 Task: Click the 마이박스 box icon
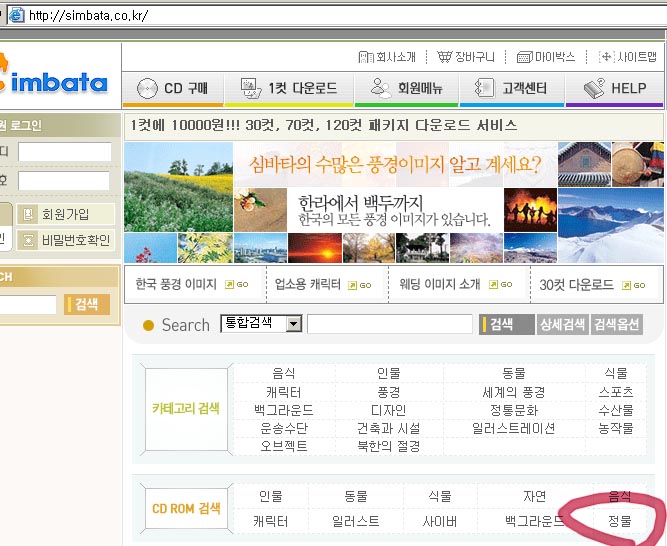524,57
